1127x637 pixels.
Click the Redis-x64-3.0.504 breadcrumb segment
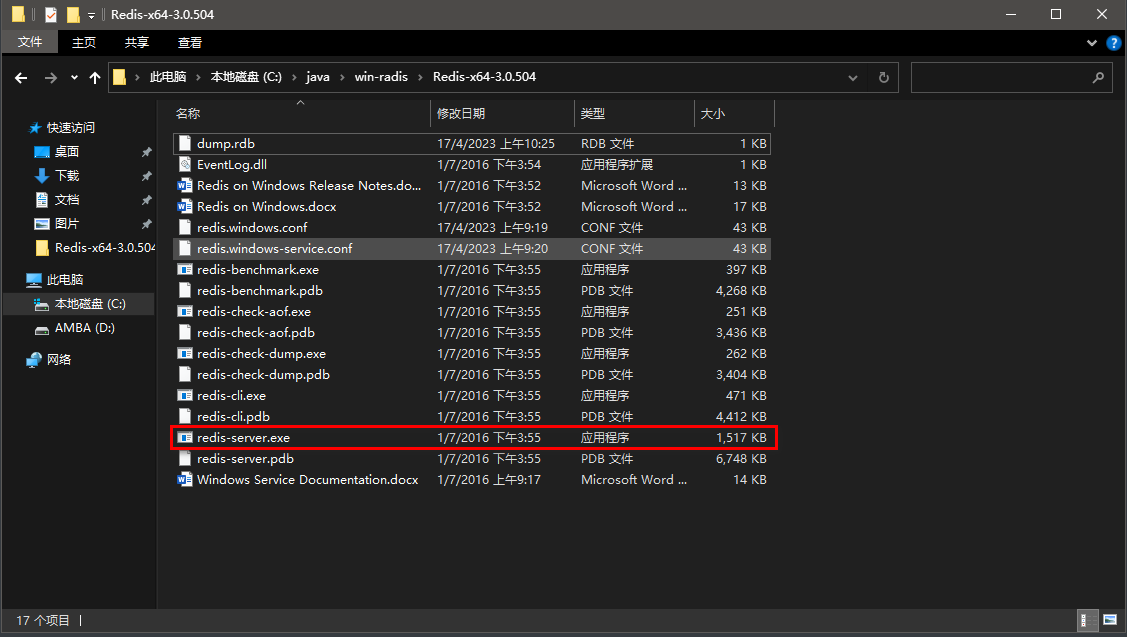[484, 77]
